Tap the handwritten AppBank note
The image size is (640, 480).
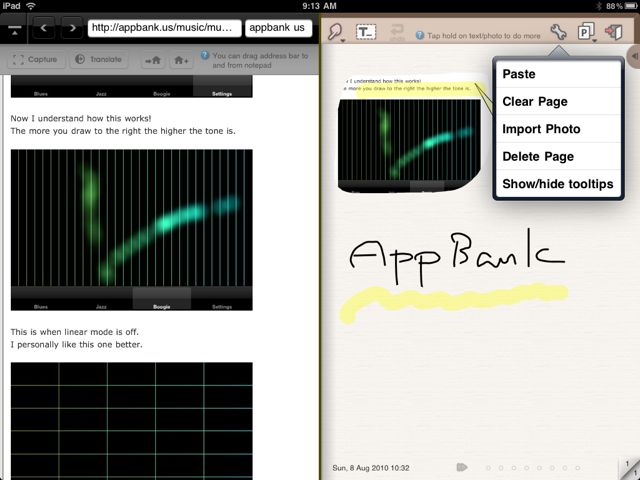[x=456, y=257]
